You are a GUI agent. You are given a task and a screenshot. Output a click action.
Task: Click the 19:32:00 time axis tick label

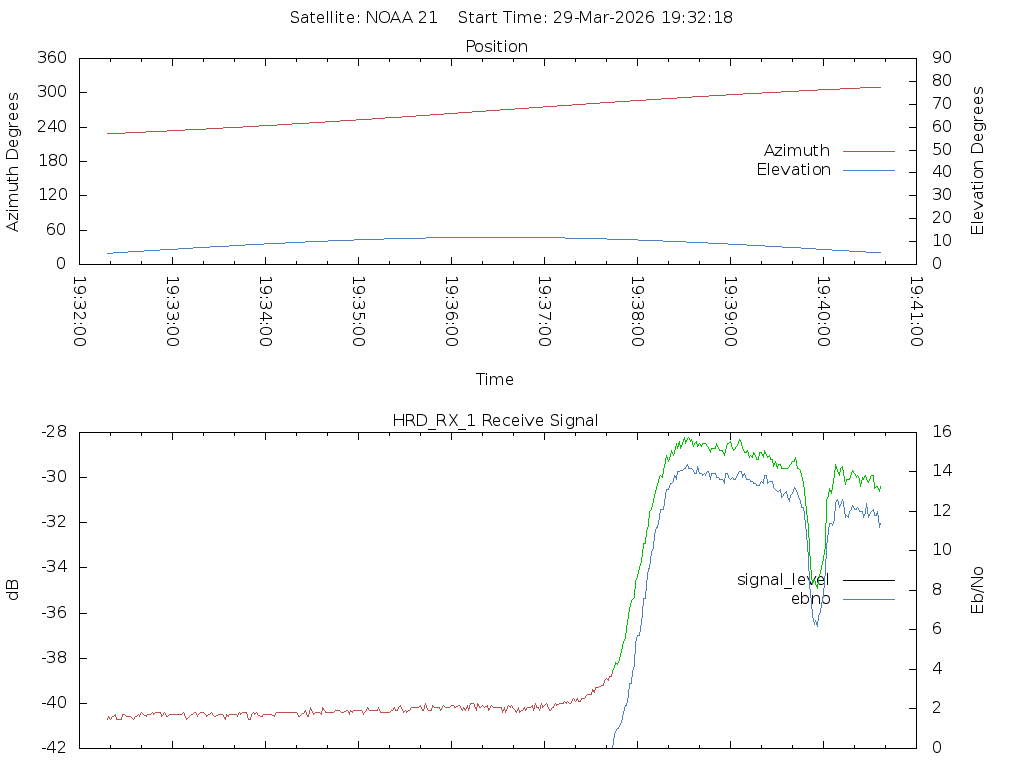coord(80,312)
